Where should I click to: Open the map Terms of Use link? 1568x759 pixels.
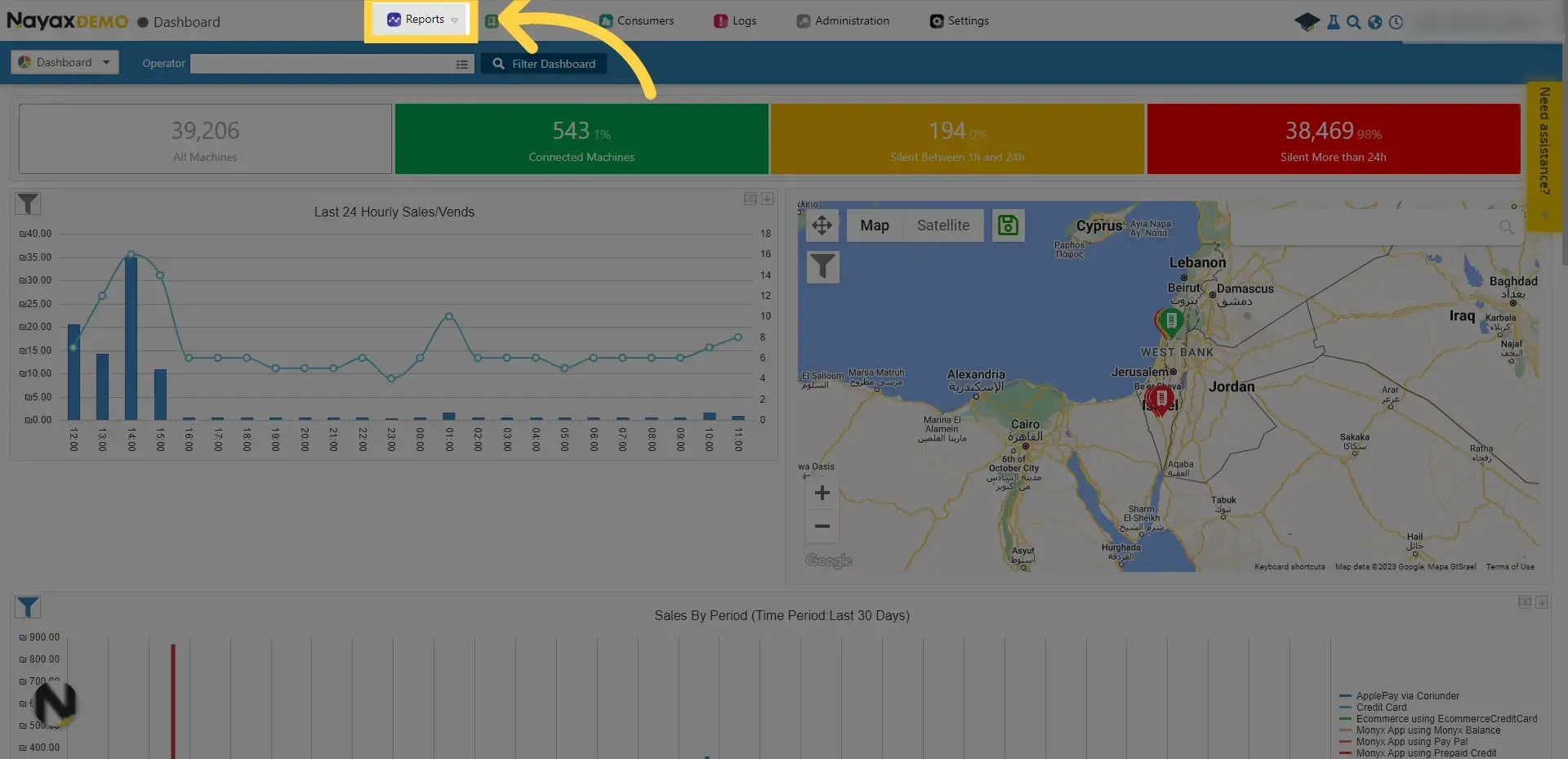point(1510,567)
